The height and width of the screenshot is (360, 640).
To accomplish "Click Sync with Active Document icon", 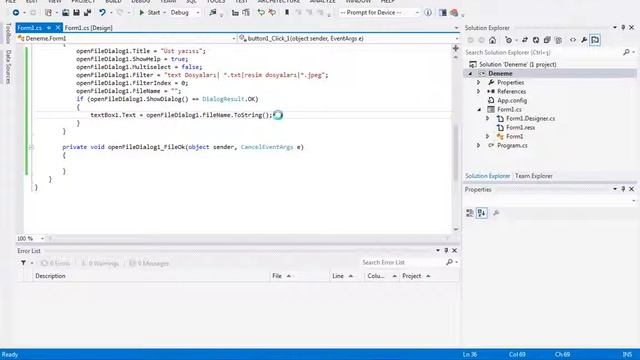I will pyautogui.click(x=525, y=40).
